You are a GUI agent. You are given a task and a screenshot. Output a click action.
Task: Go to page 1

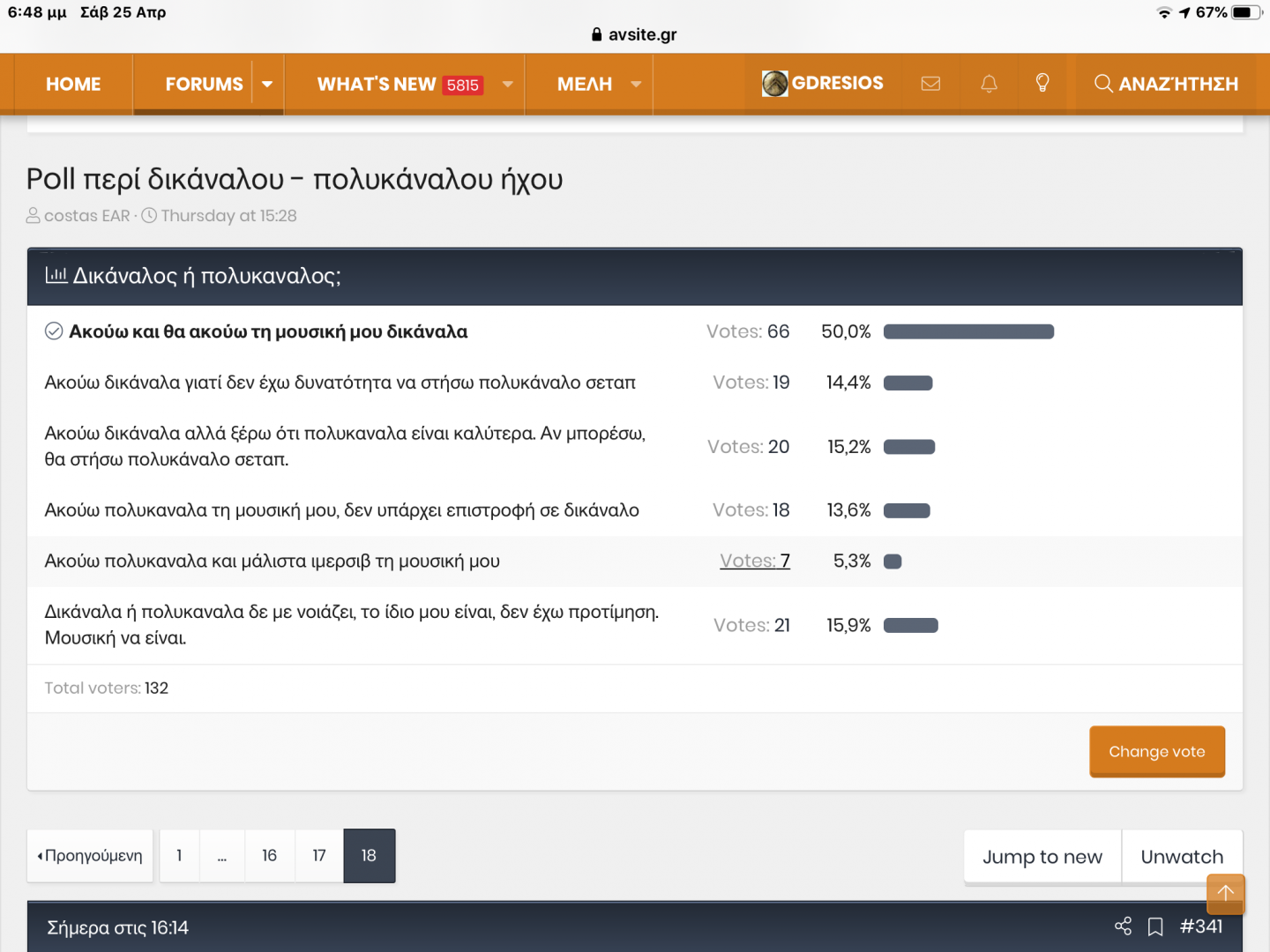(179, 855)
